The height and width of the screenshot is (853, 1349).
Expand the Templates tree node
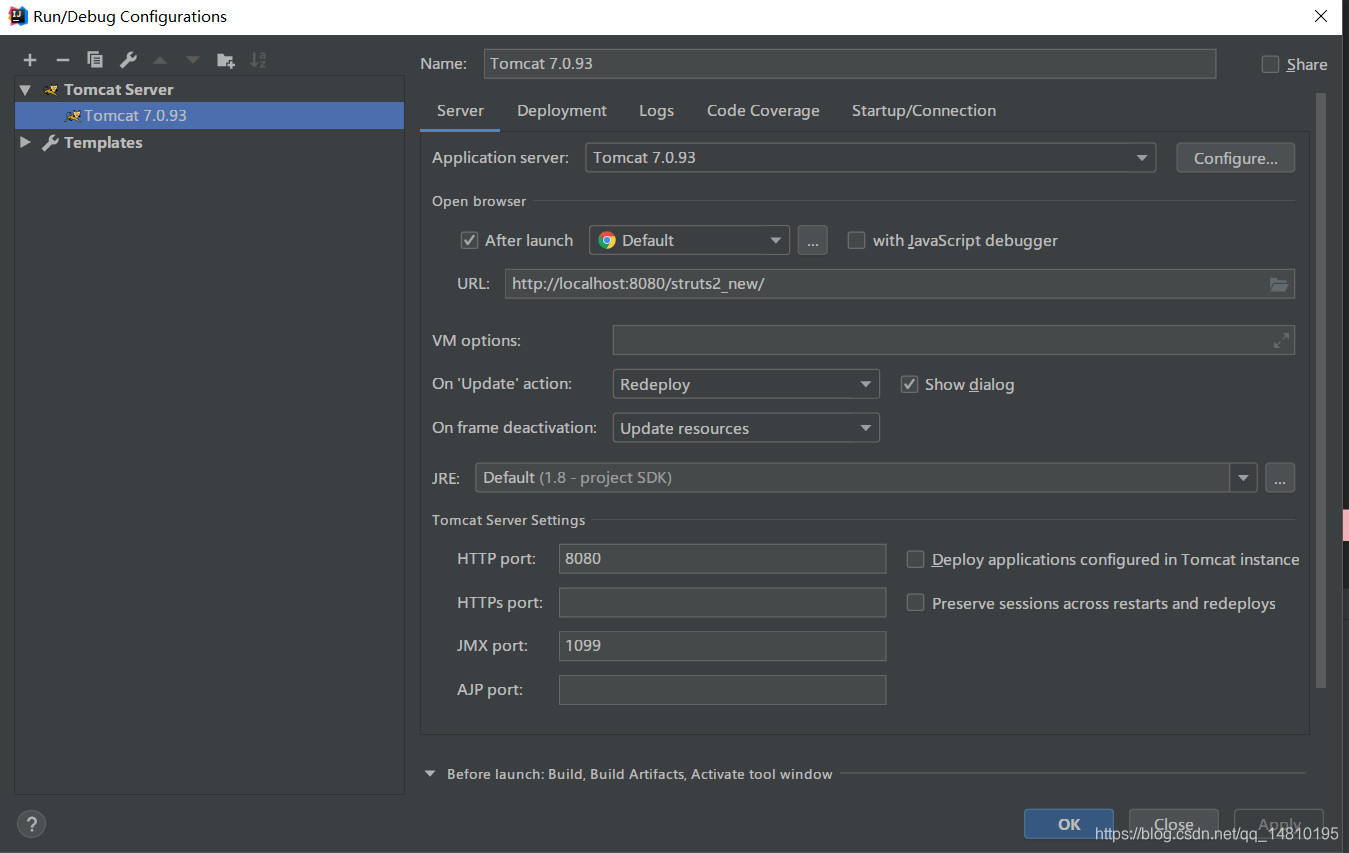pos(26,143)
